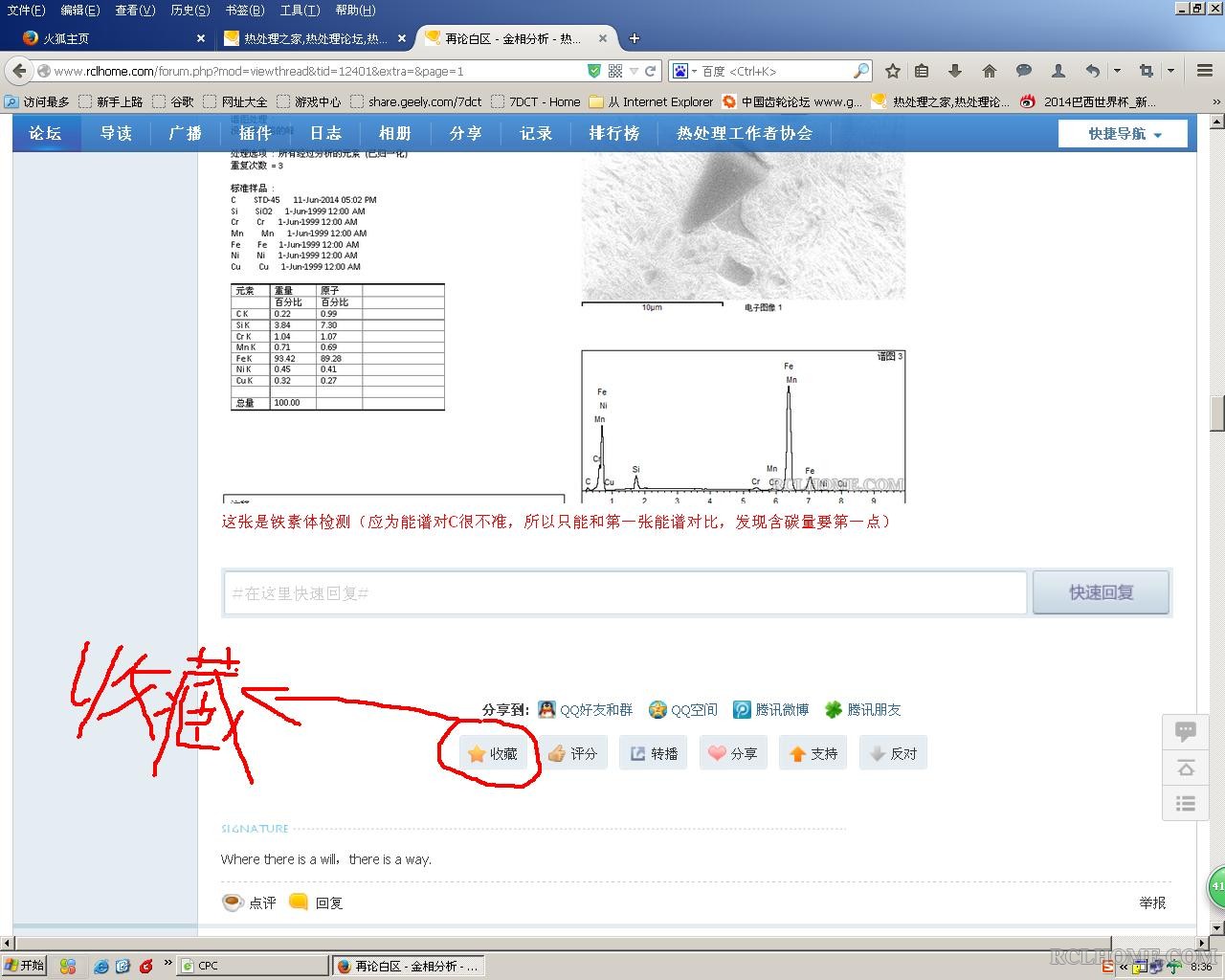The width and height of the screenshot is (1225, 980).
Task: Go to the home page icon
Action: pos(990,71)
